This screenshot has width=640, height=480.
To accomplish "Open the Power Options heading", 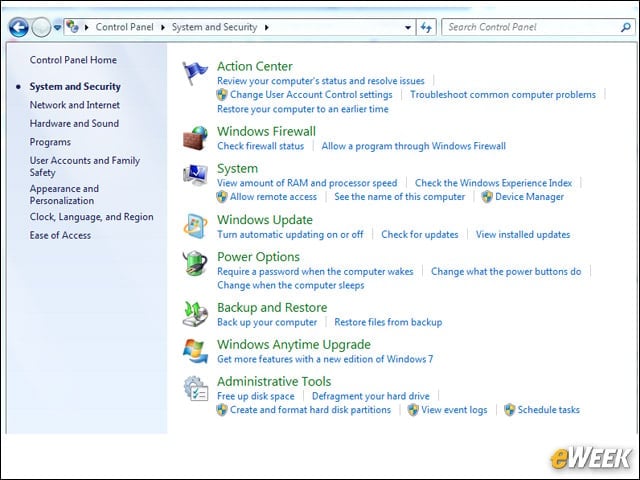I will (x=258, y=257).
